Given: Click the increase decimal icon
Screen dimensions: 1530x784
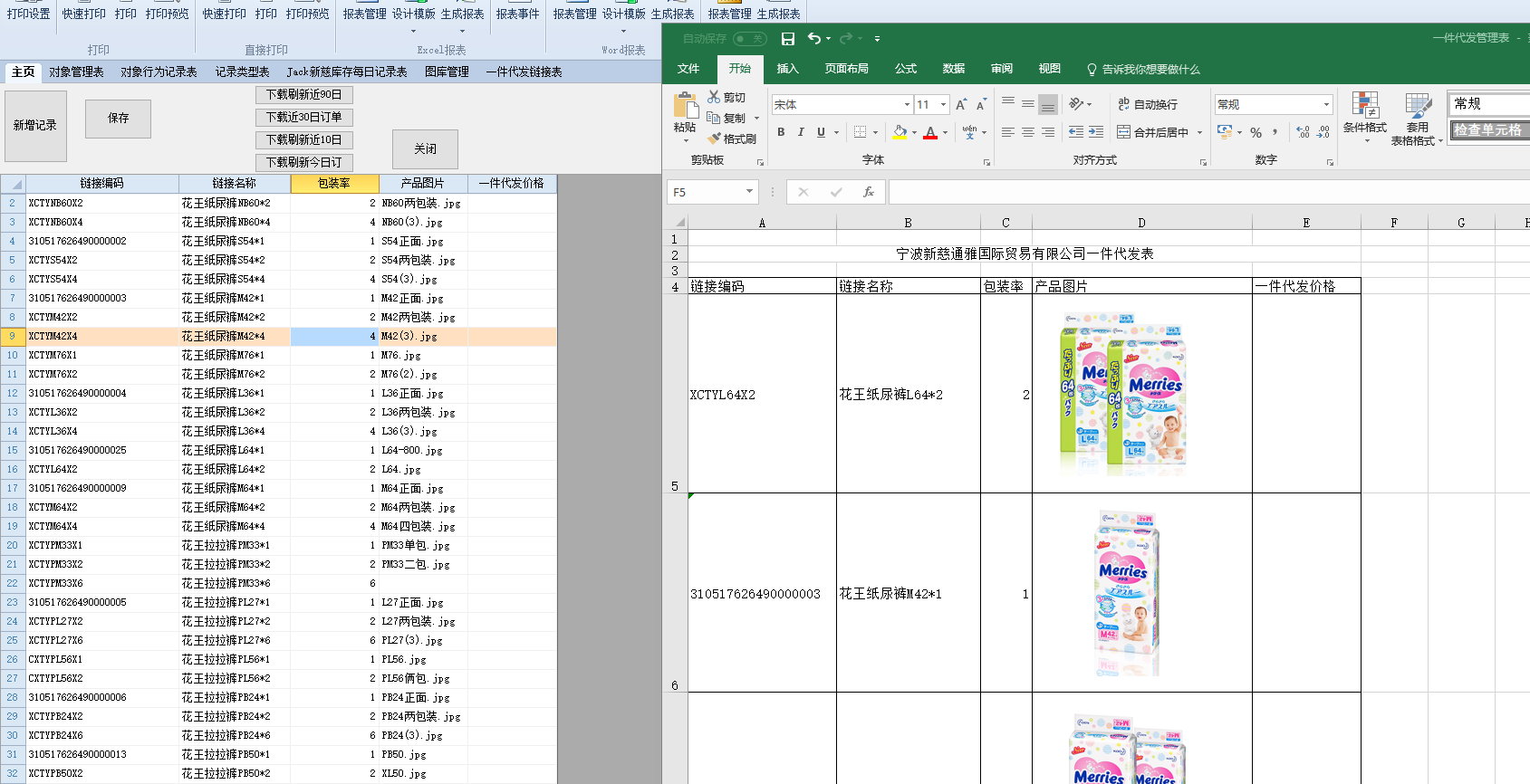Looking at the screenshot, I should coord(1304,132).
